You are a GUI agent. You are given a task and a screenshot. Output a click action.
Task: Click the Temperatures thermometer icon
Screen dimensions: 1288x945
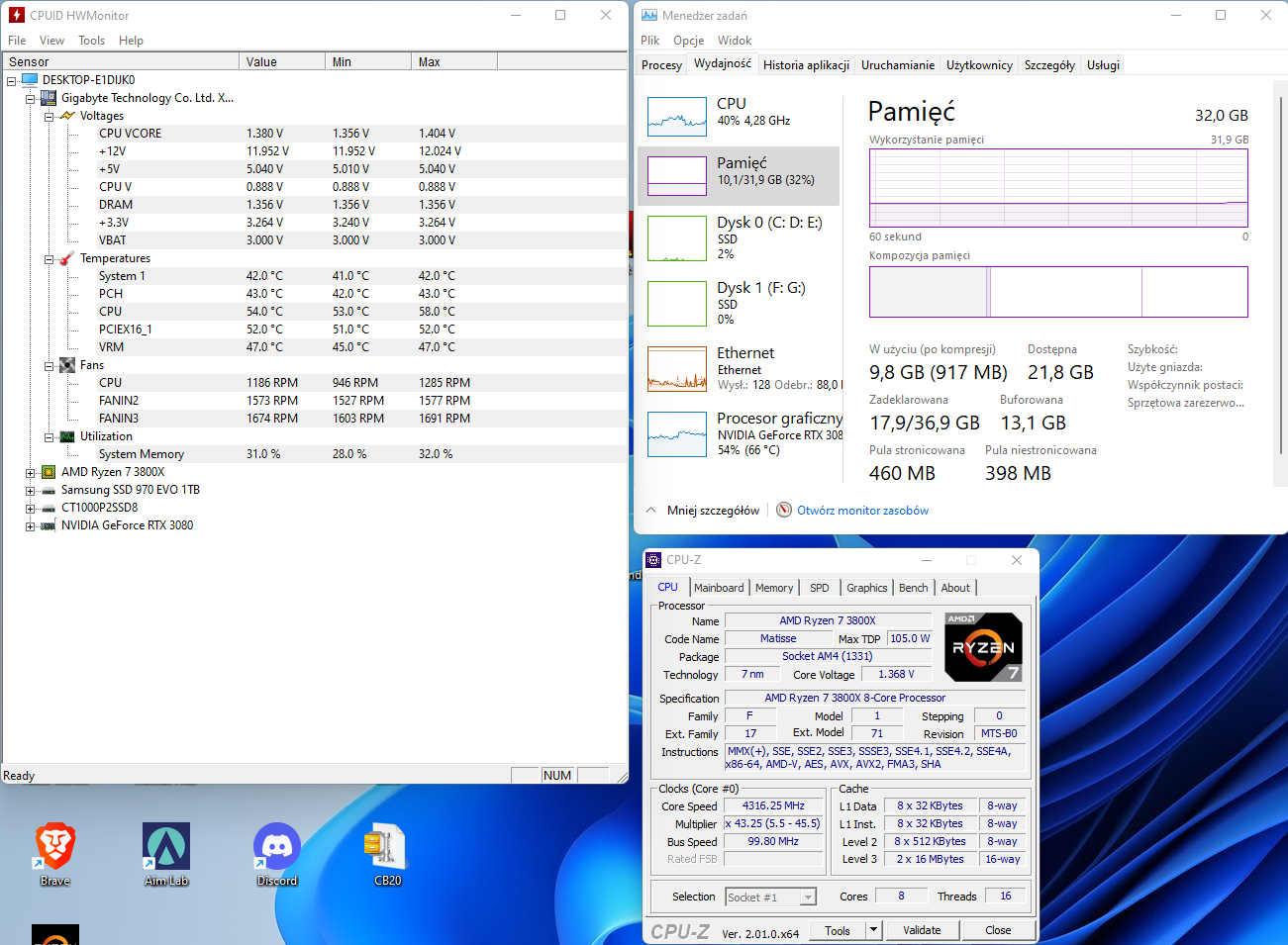click(67, 258)
